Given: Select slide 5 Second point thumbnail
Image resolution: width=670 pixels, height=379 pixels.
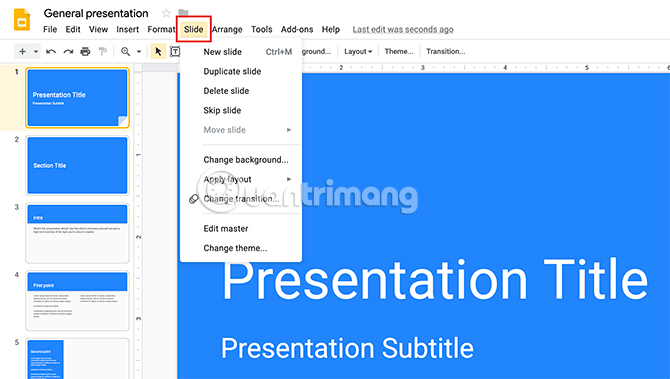Looking at the screenshot, I should pyautogui.click(x=77, y=359).
